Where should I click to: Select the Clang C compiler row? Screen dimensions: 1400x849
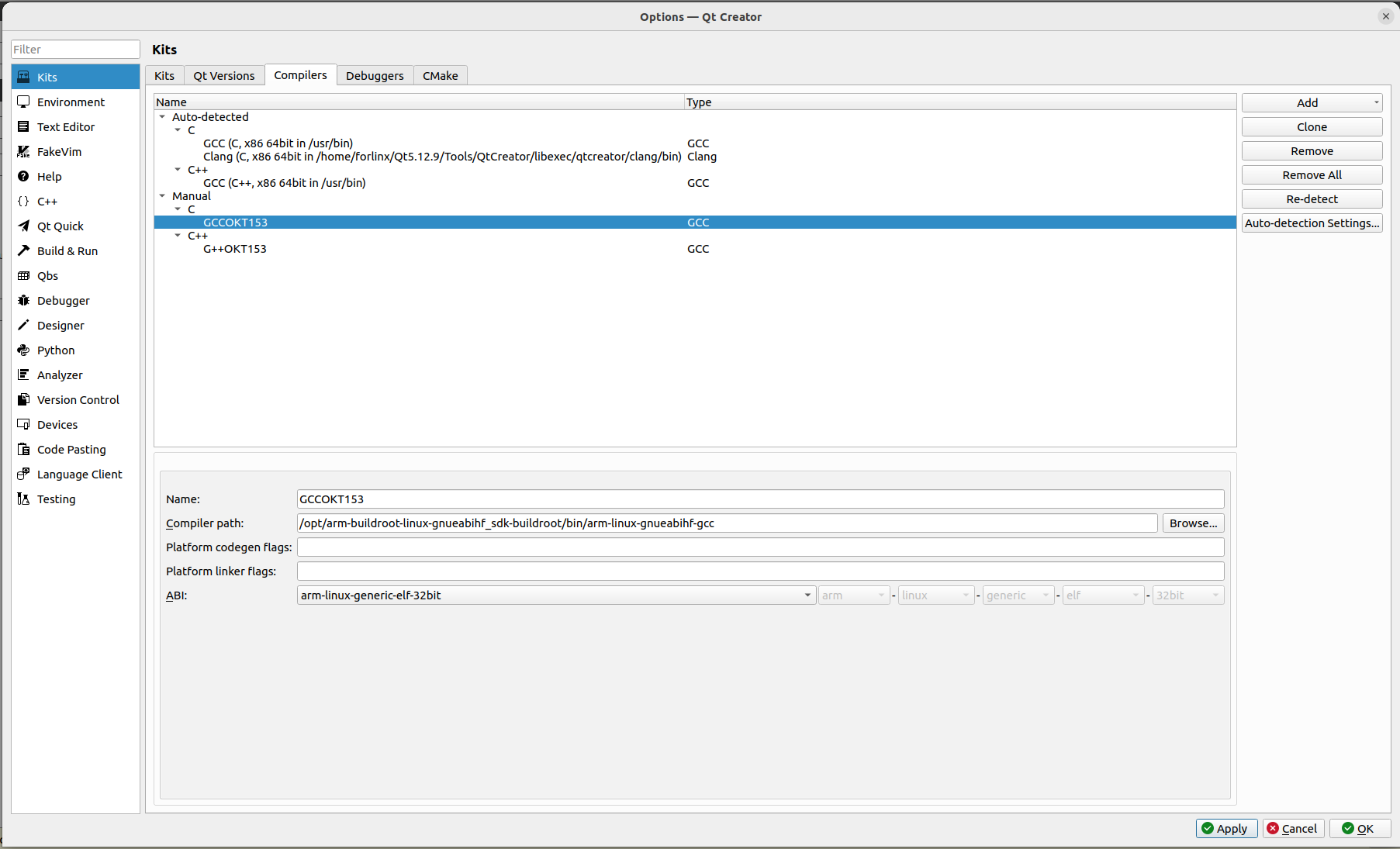click(x=695, y=157)
